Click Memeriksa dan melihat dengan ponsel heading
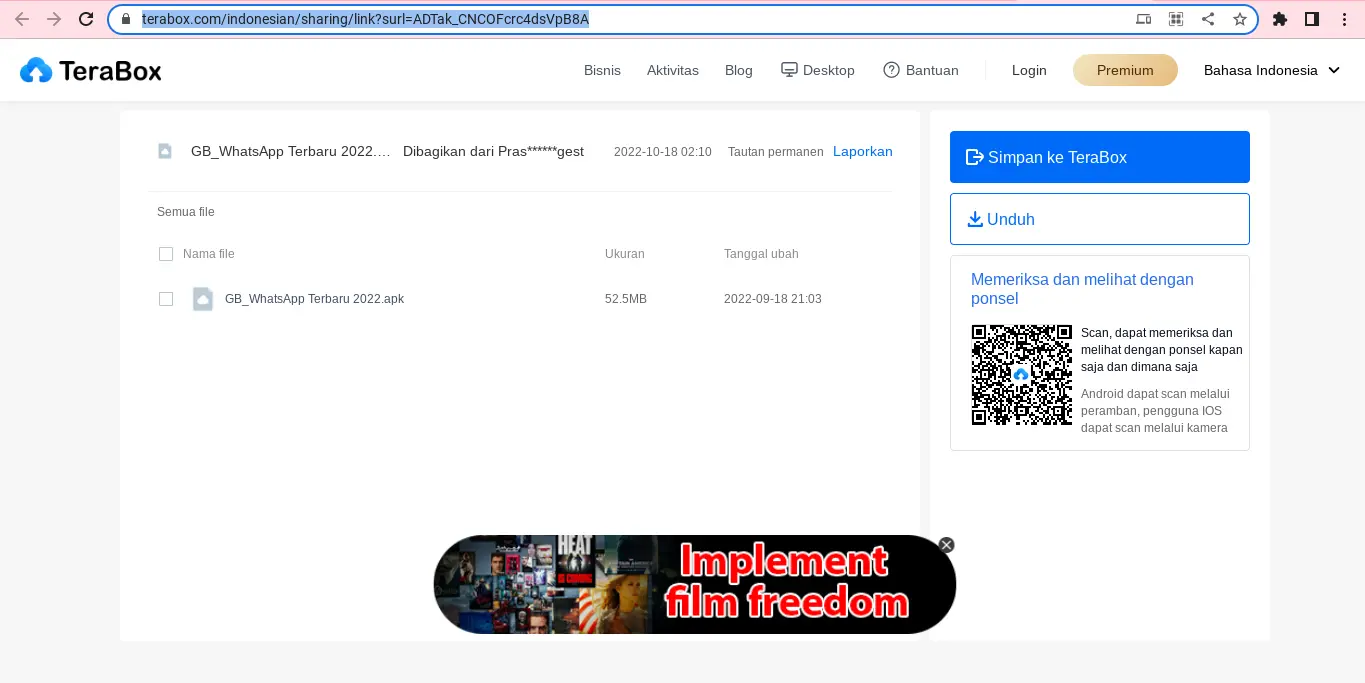The height and width of the screenshot is (683, 1365). tap(1082, 289)
